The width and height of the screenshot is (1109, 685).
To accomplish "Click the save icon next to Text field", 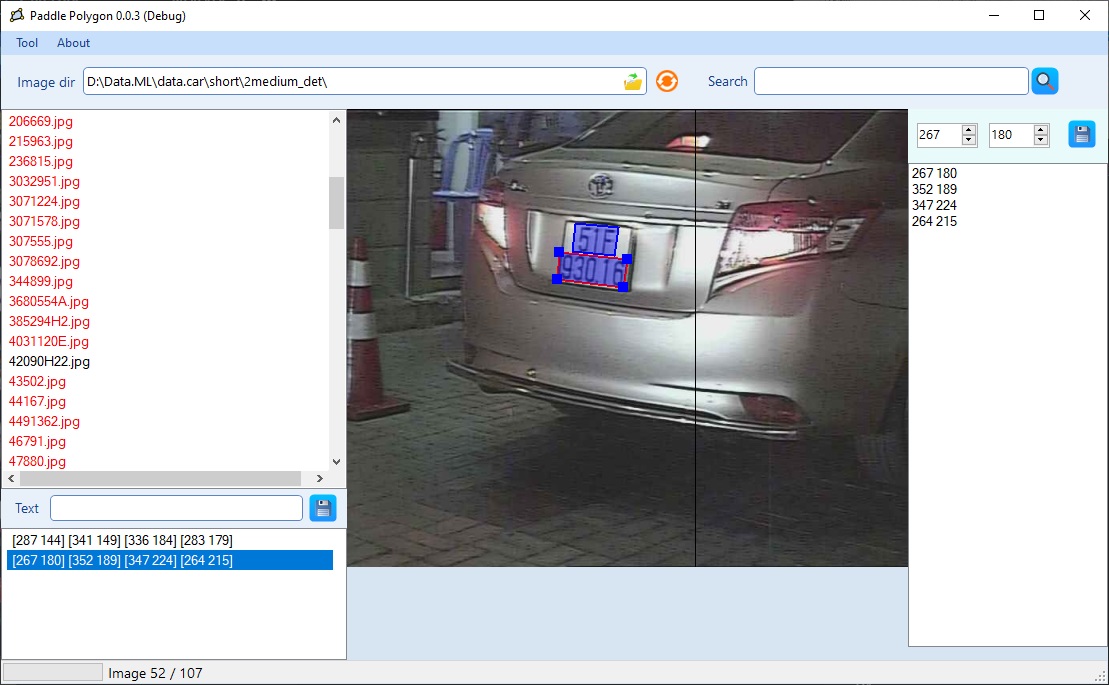I will (323, 508).
